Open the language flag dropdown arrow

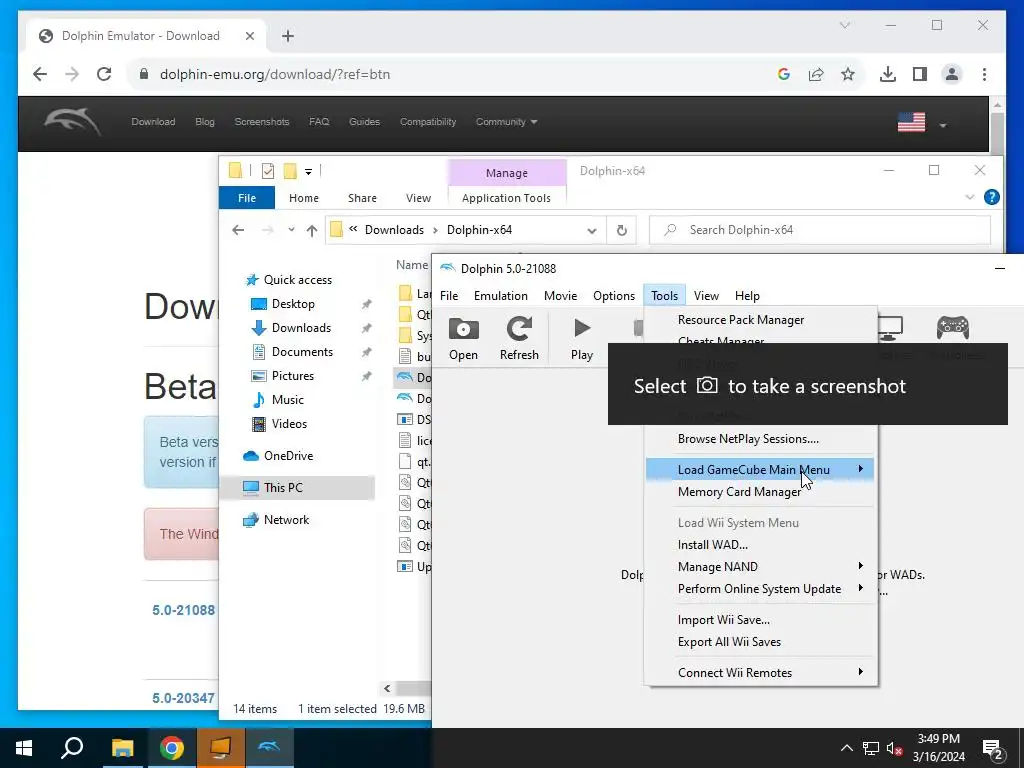click(942, 125)
